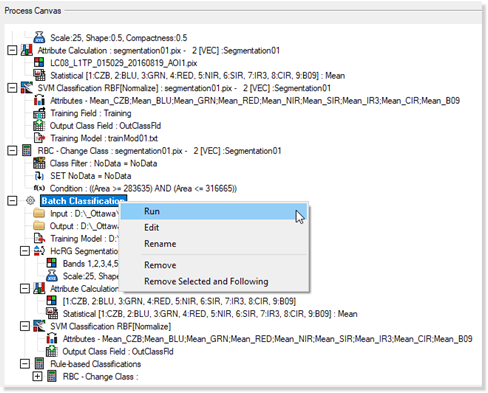Click icon beside lower Output Class Field row

(52, 351)
